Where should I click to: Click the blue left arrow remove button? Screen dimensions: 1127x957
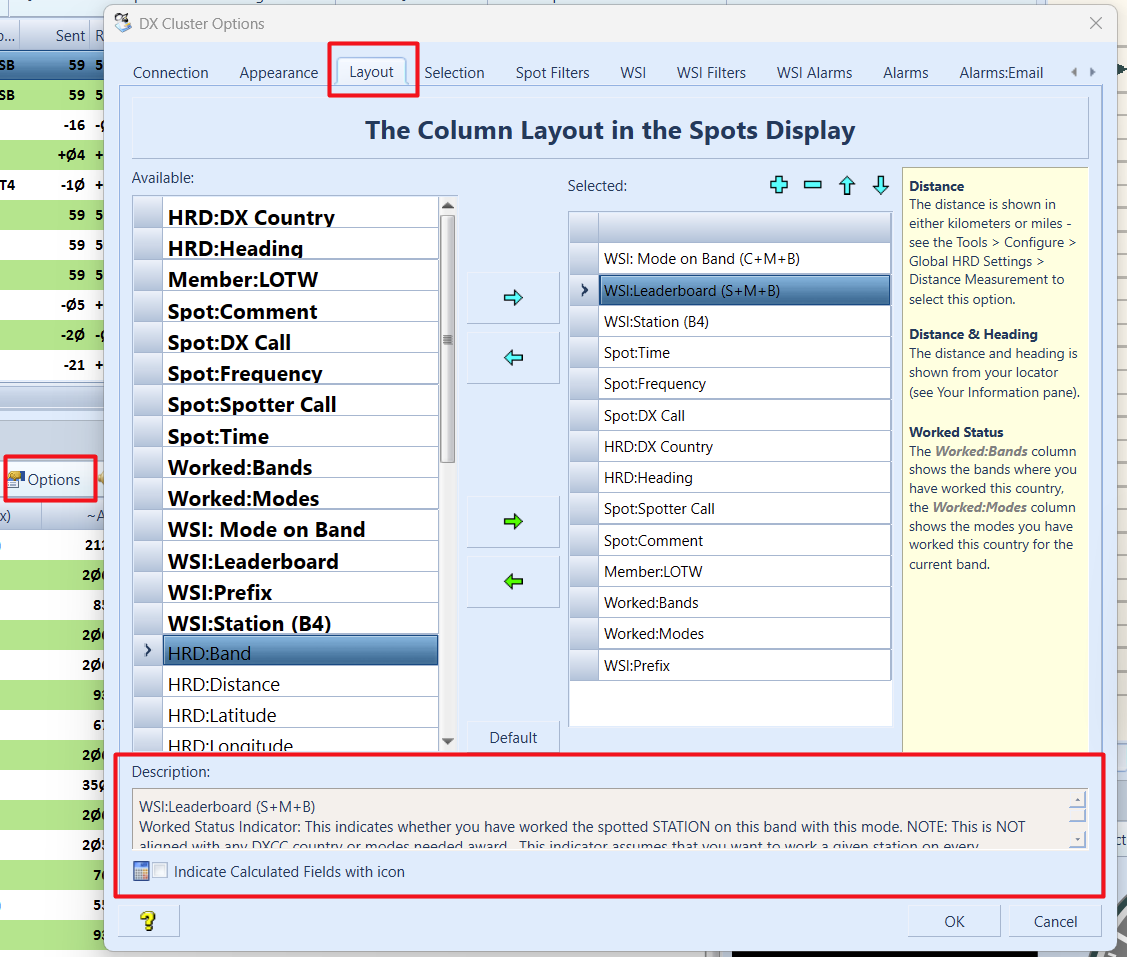tap(513, 358)
